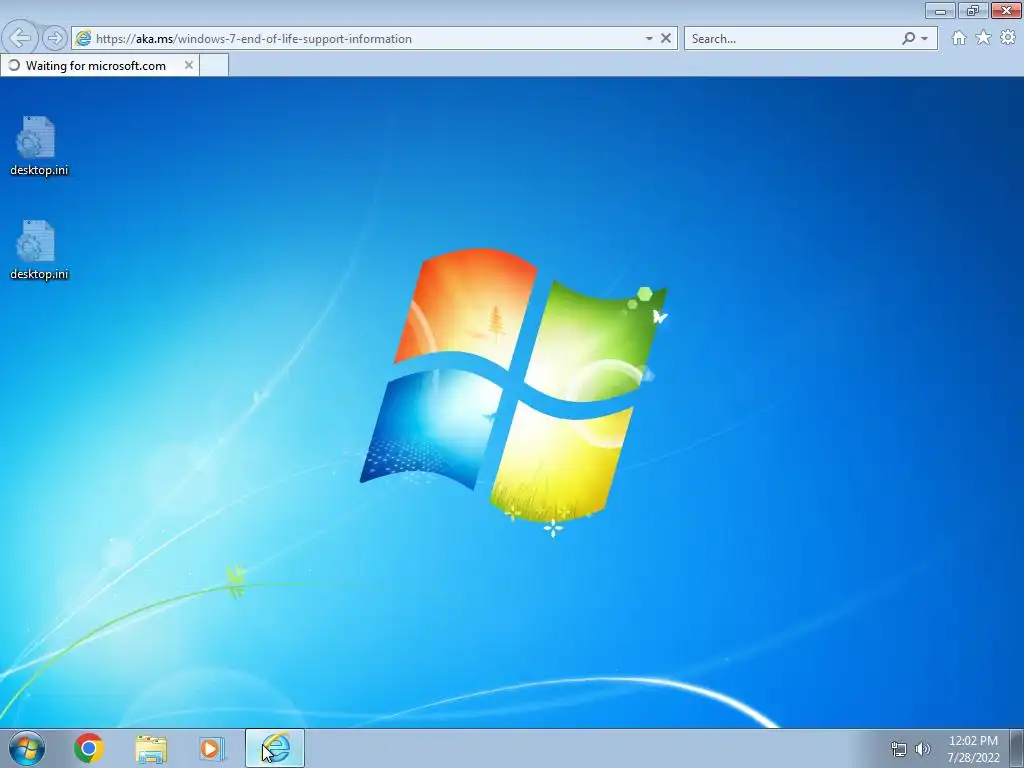The height and width of the screenshot is (768, 1024).
Task: Minimize the Internet Explorer window
Action: pyautogui.click(x=940, y=10)
